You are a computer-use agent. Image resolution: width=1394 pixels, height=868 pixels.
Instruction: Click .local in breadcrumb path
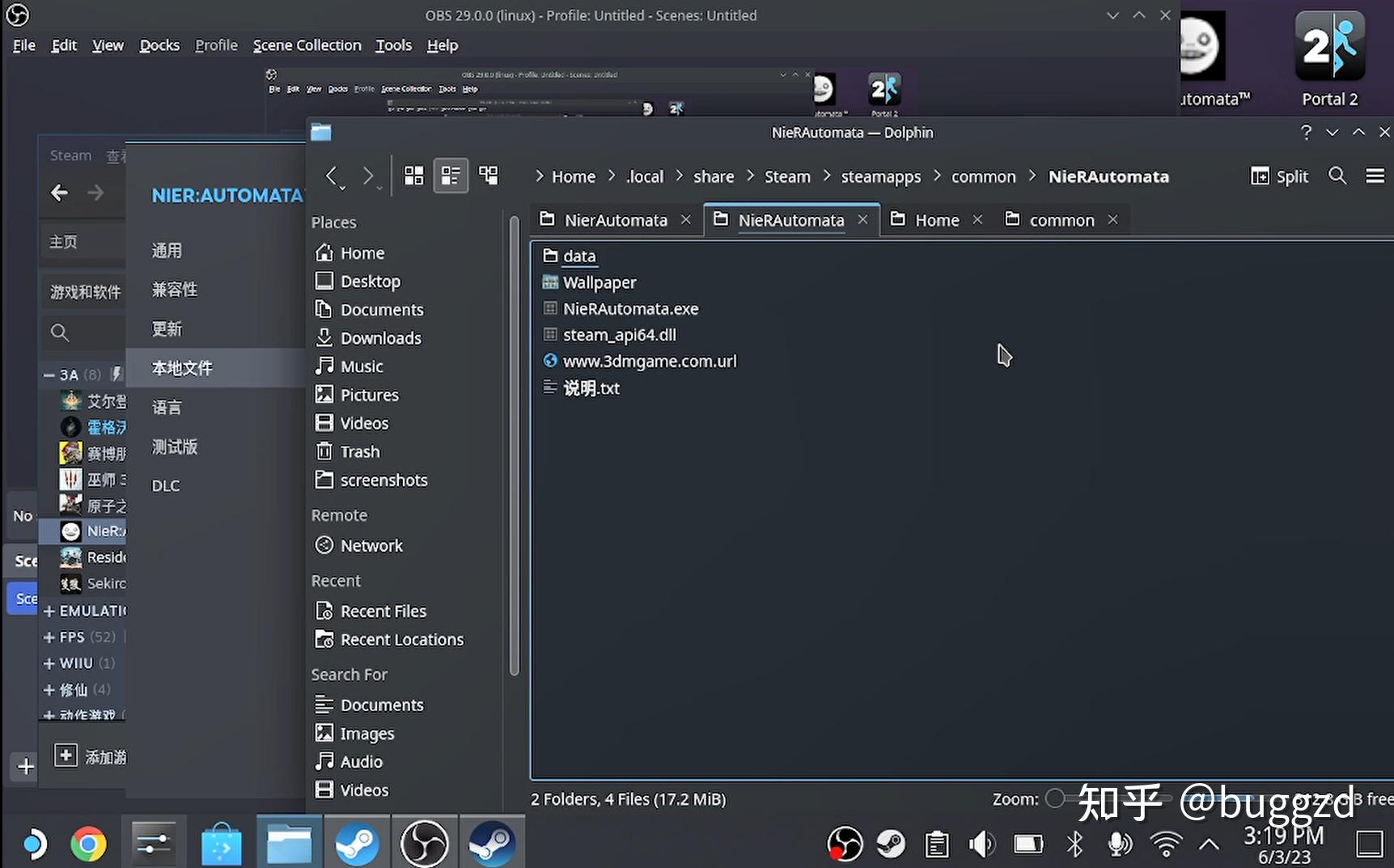pyautogui.click(x=645, y=176)
